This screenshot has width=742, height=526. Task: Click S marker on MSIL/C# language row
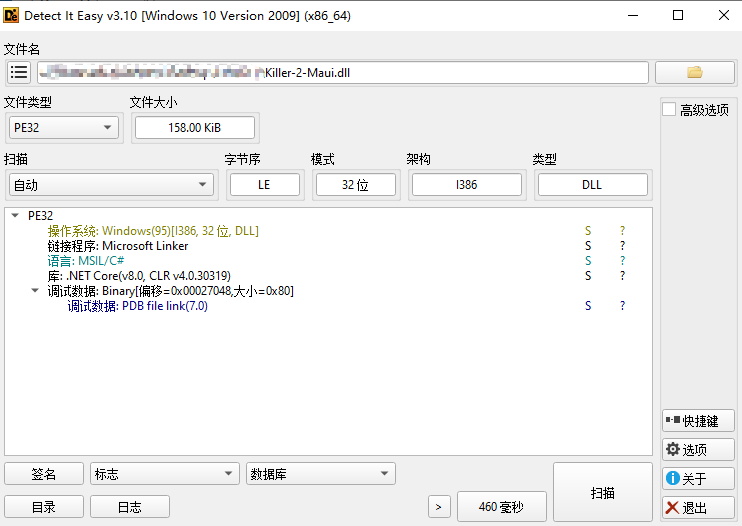tap(588, 261)
